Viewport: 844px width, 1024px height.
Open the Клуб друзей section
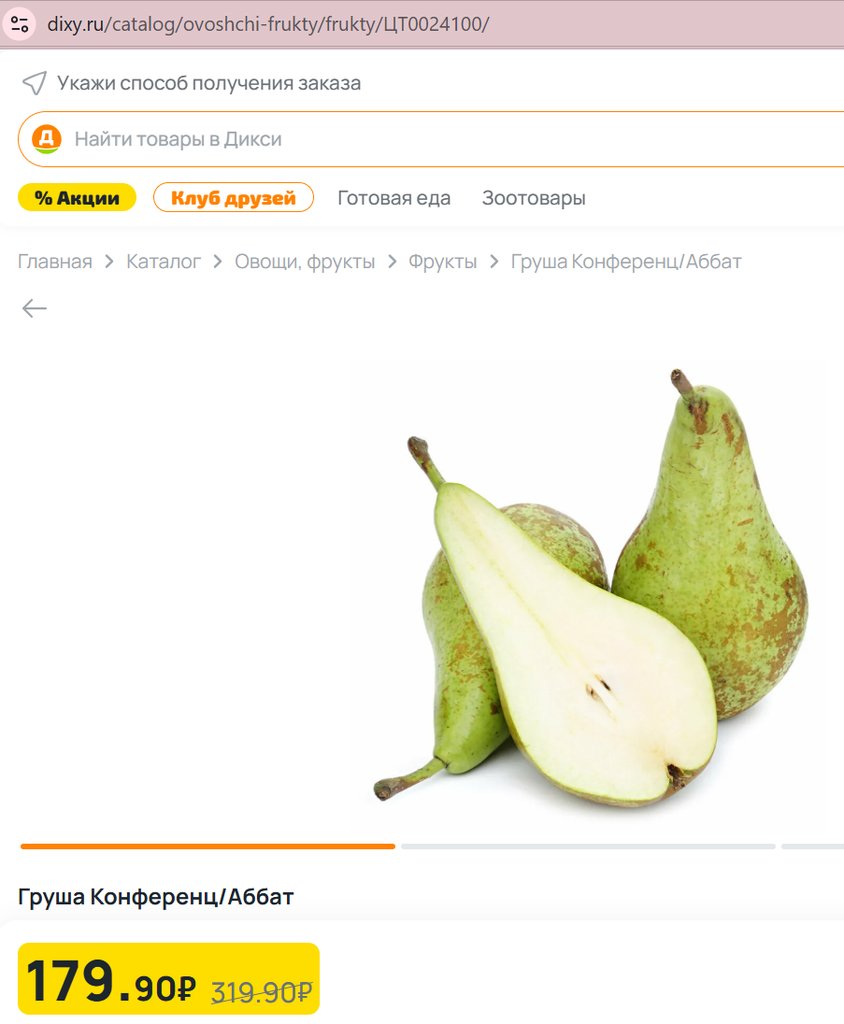[233, 198]
